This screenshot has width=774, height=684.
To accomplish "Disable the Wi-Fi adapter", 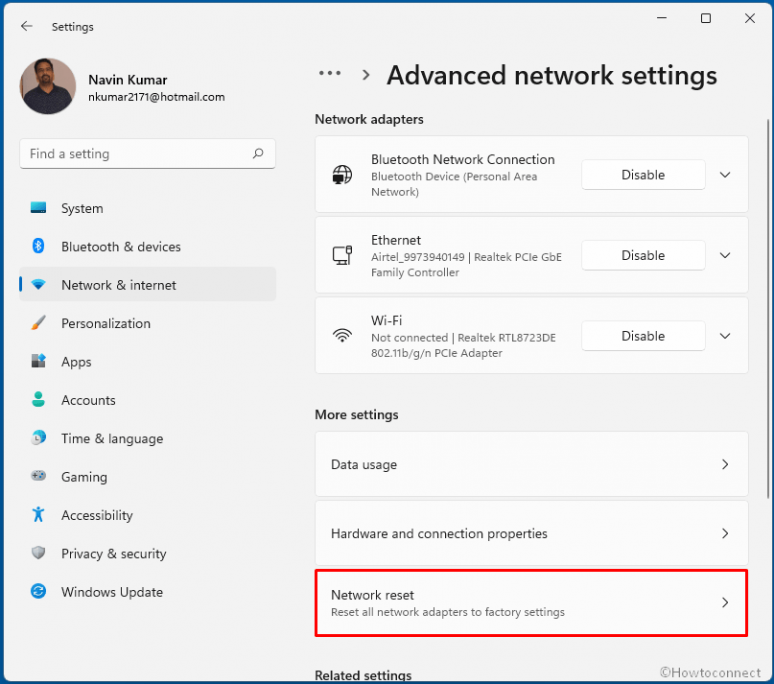I will (x=643, y=336).
